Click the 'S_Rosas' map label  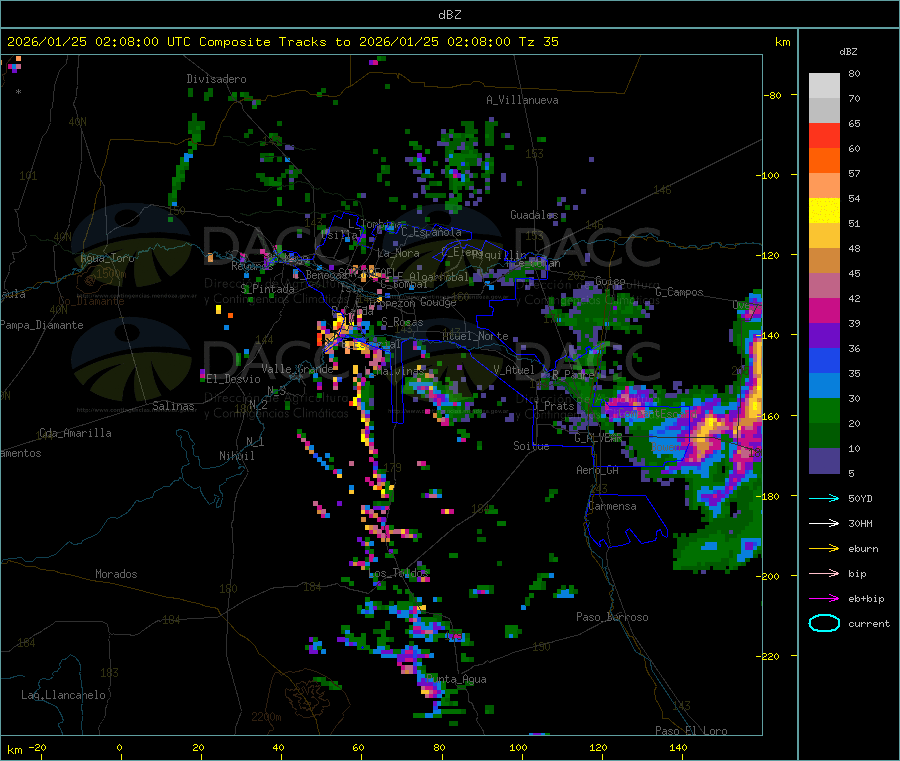[x=402, y=322]
